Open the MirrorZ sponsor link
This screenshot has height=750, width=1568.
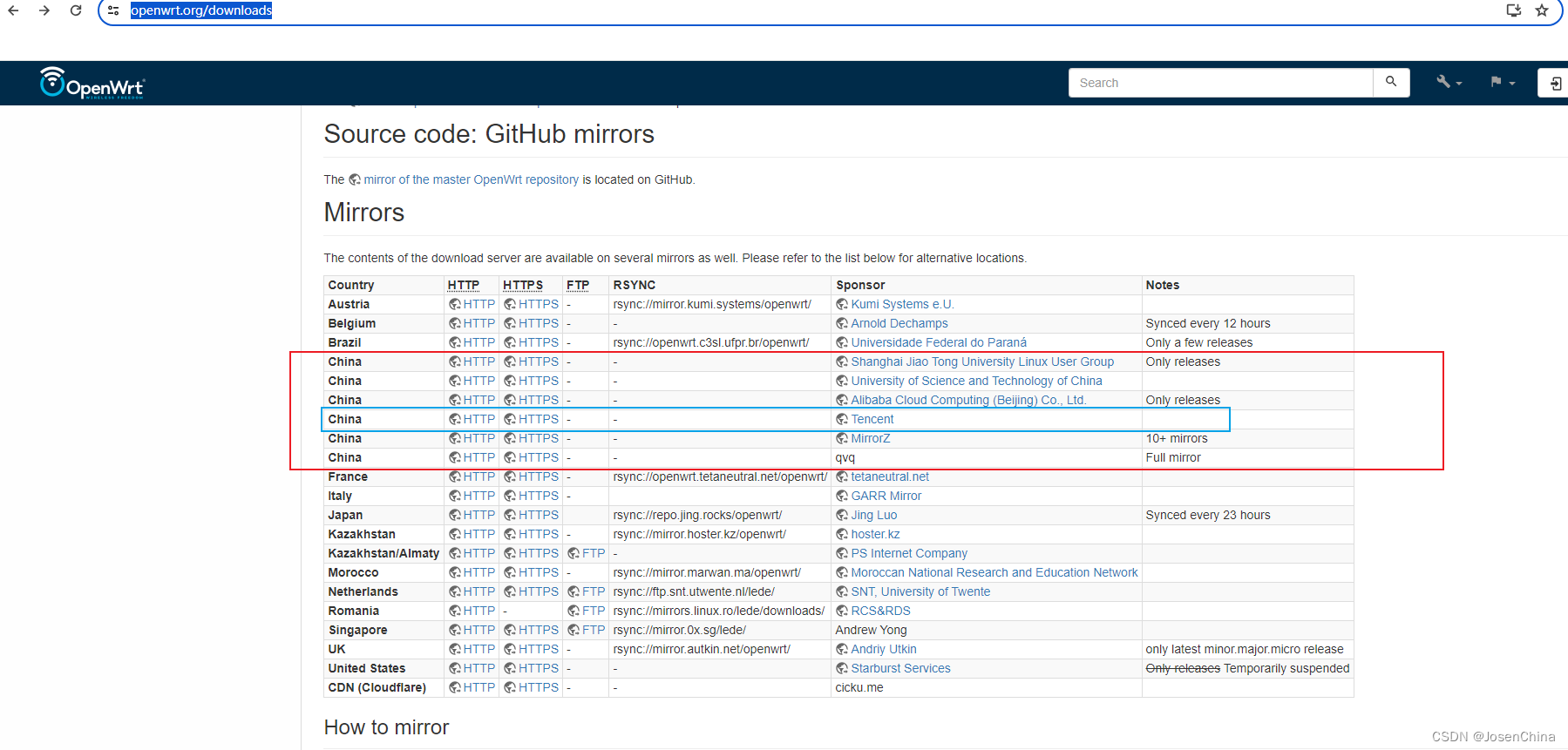click(871, 438)
